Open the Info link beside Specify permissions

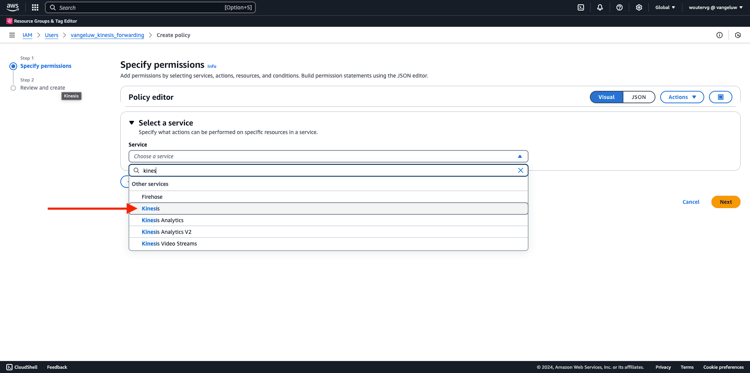[x=212, y=66]
